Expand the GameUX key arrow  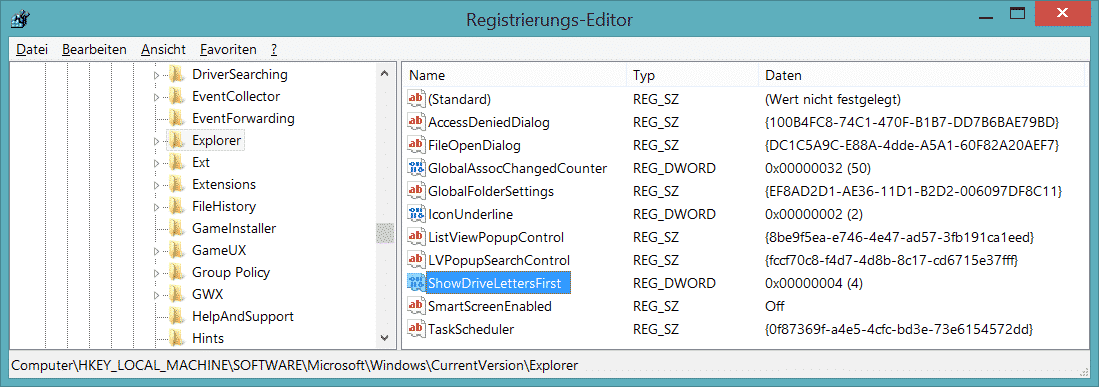156,251
